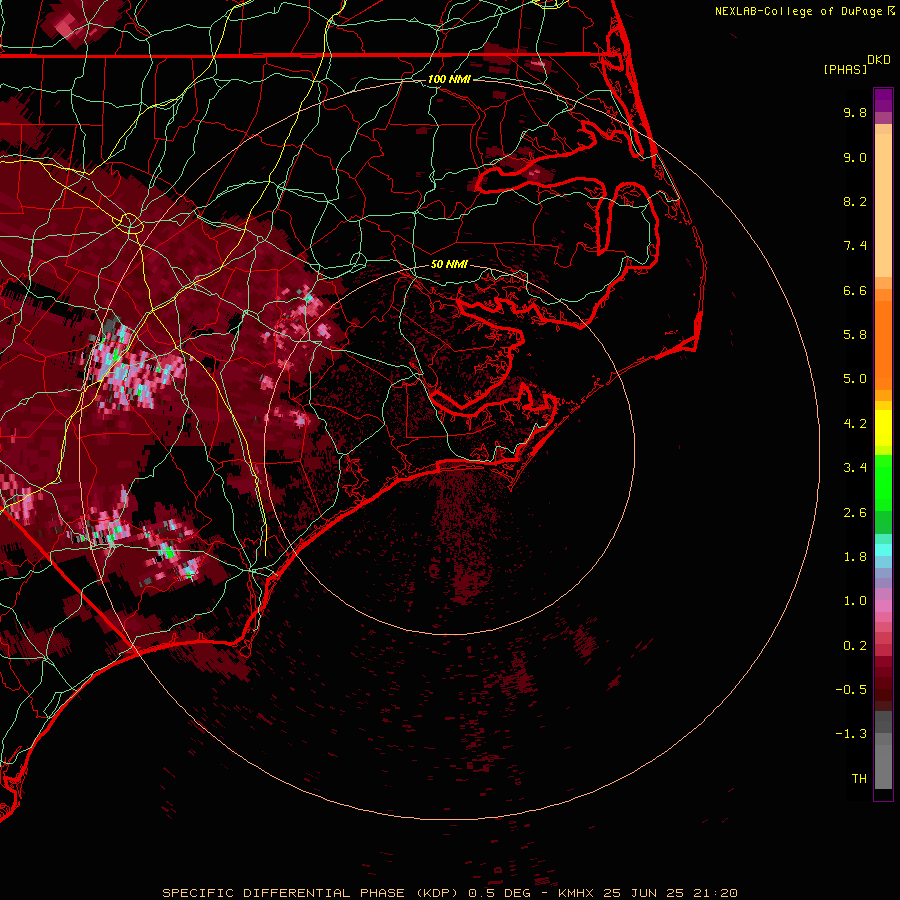This screenshot has height=900, width=900.
Task: Click the 6.6 color scale value
Action: coord(855,290)
